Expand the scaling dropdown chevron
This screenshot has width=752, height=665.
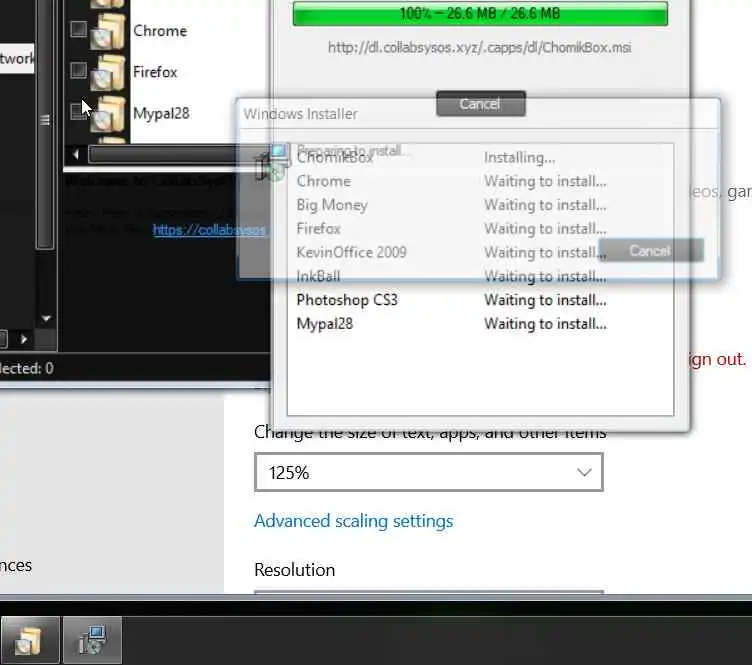click(x=584, y=472)
